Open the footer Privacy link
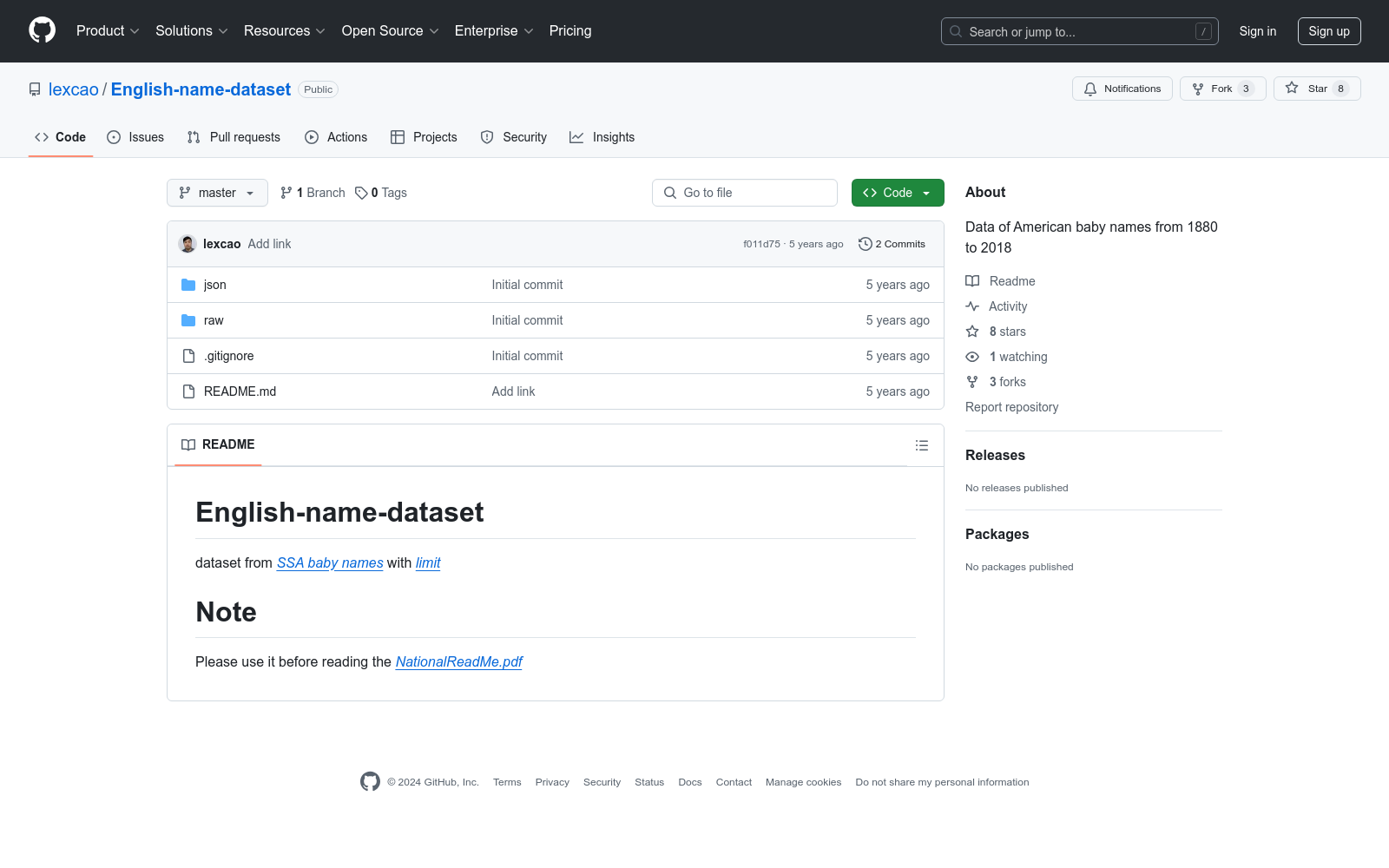This screenshot has width=1389, height=868. 552,782
